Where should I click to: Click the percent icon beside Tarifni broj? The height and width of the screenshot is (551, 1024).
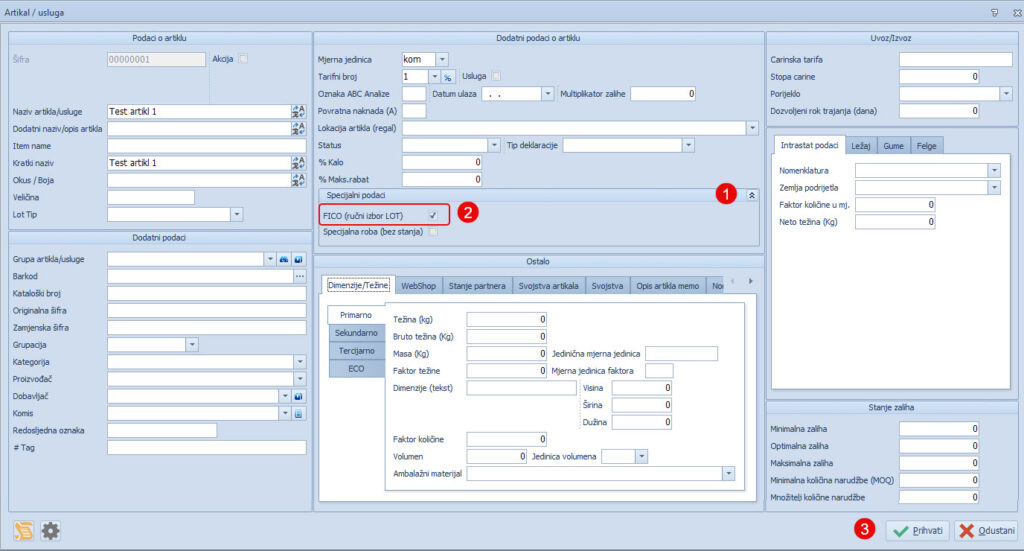448,77
